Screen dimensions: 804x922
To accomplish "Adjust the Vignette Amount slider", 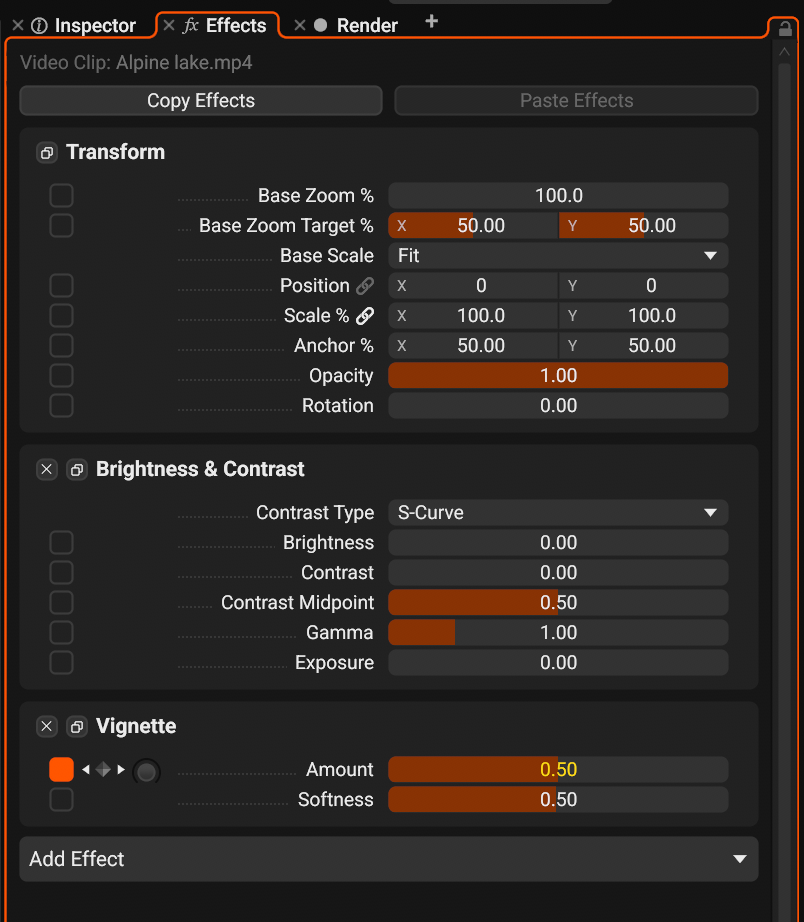I will [558, 769].
